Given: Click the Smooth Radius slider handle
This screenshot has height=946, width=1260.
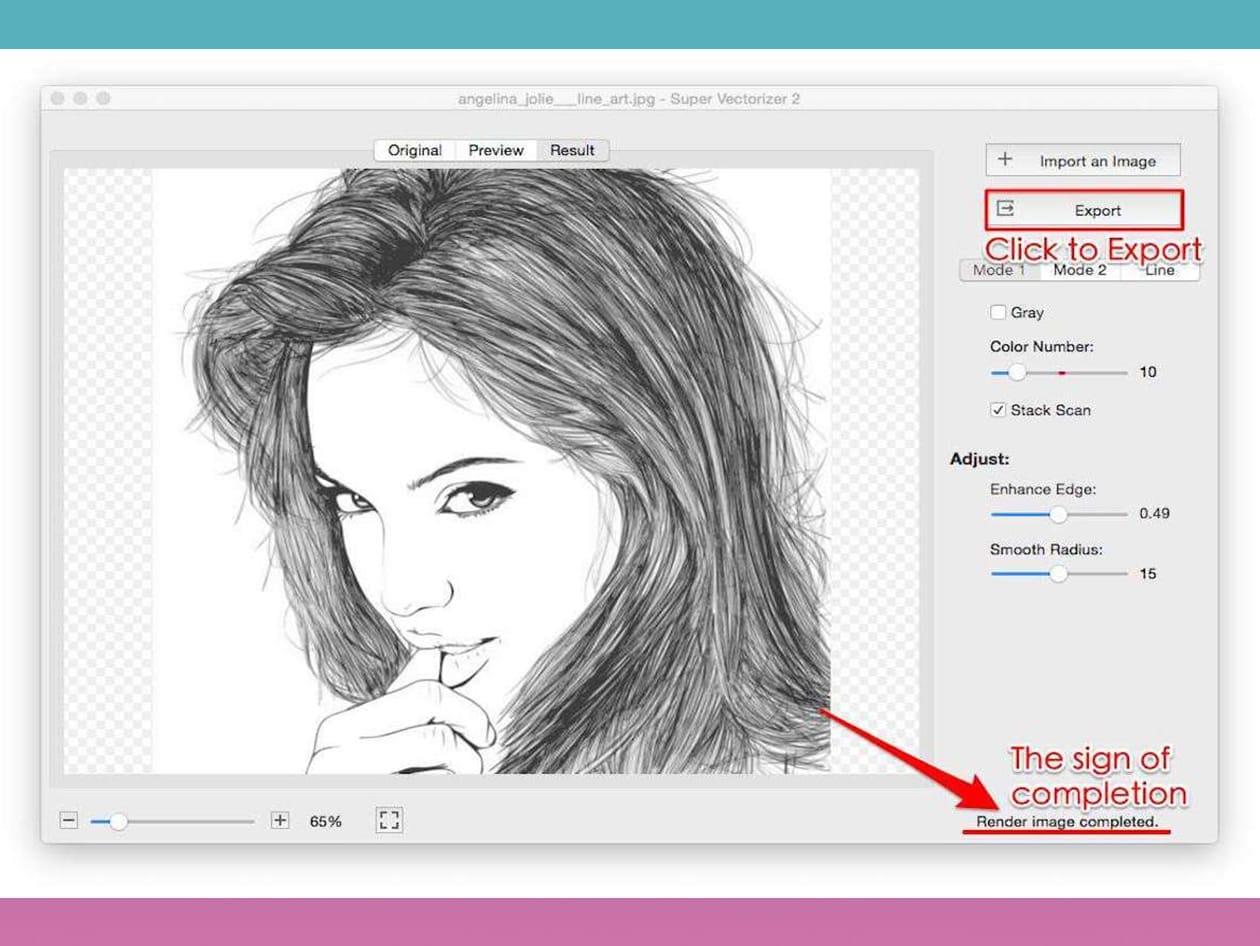Looking at the screenshot, I should click(1058, 574).
